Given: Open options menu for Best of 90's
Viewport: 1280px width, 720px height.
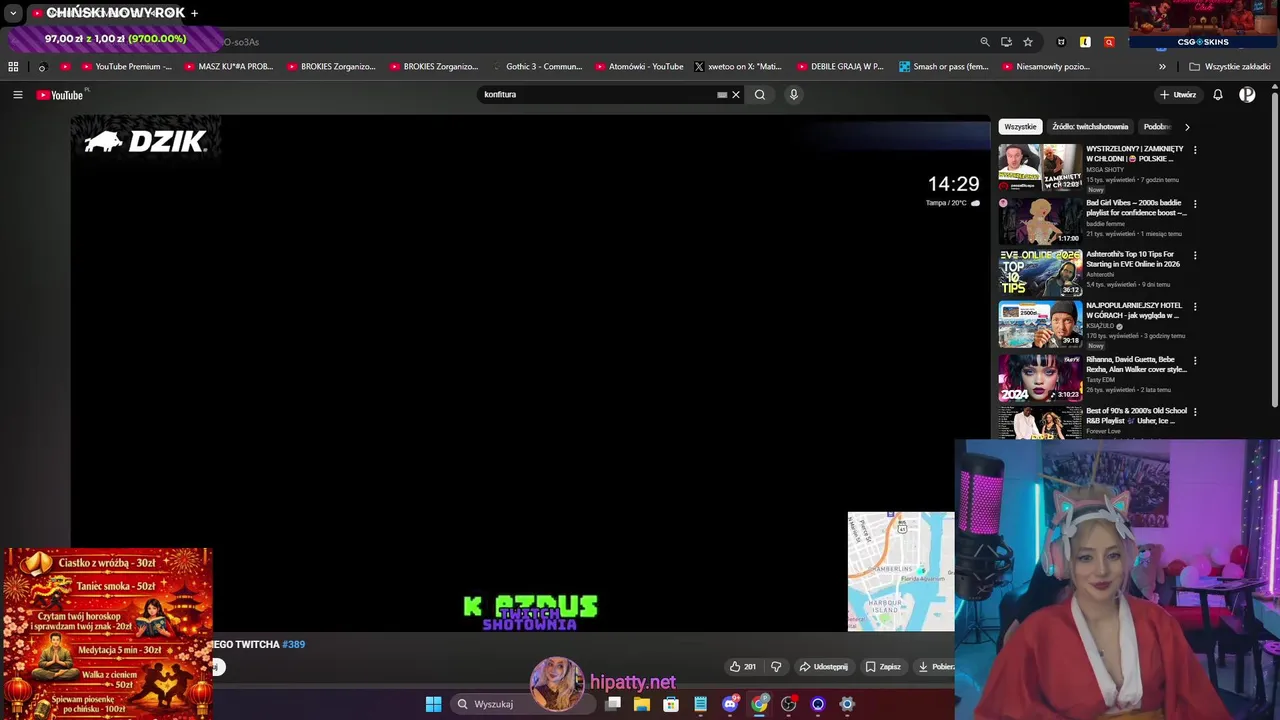Looking at the screenshot, I should click(x=1195, y=411).
